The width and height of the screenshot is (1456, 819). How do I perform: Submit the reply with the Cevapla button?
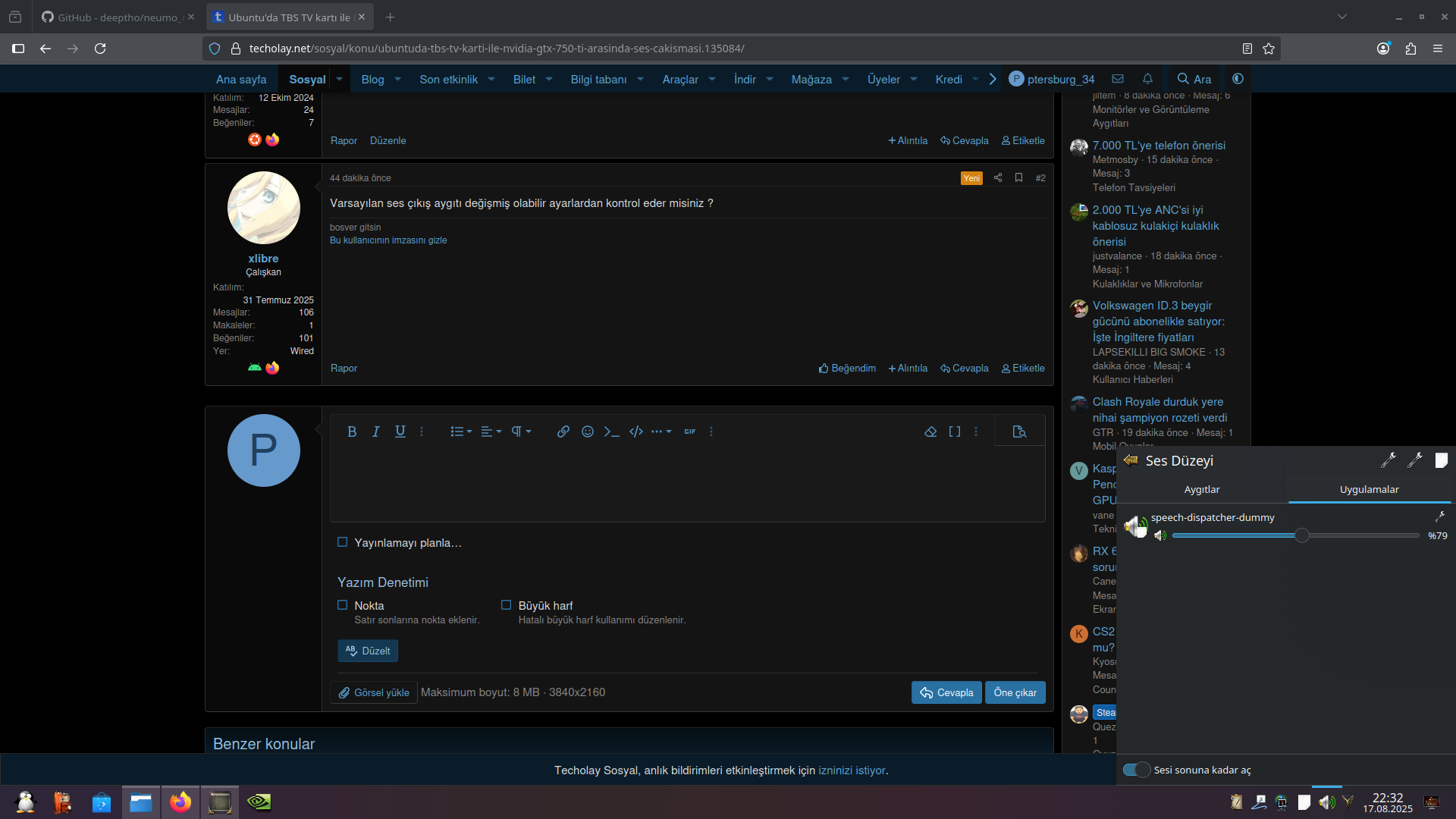pos(946,692)
